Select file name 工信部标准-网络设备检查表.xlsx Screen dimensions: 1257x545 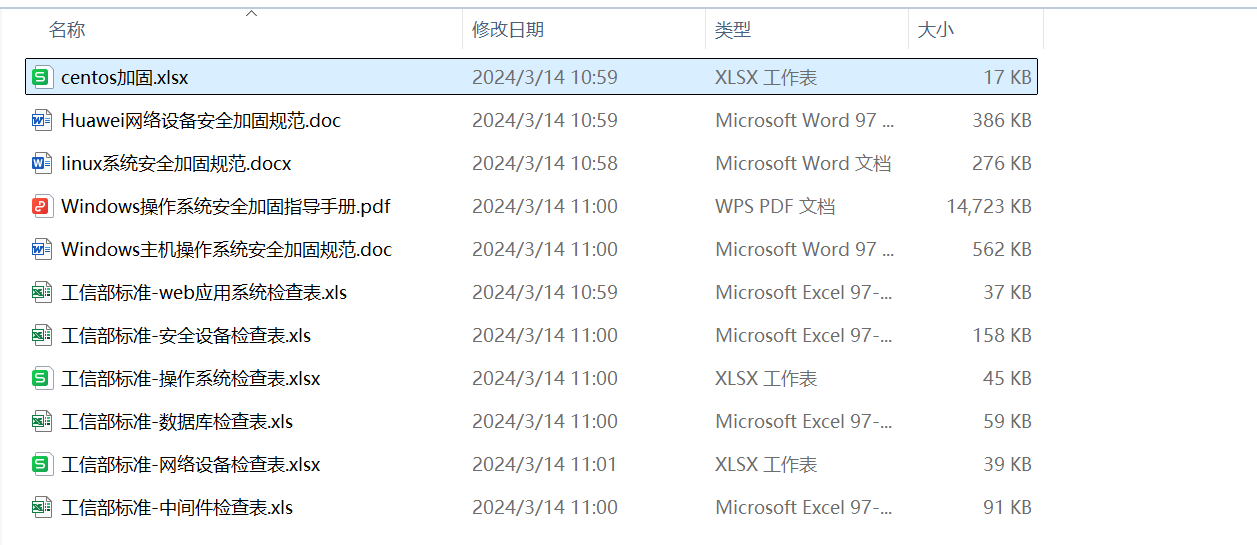[x=191, y=464]
